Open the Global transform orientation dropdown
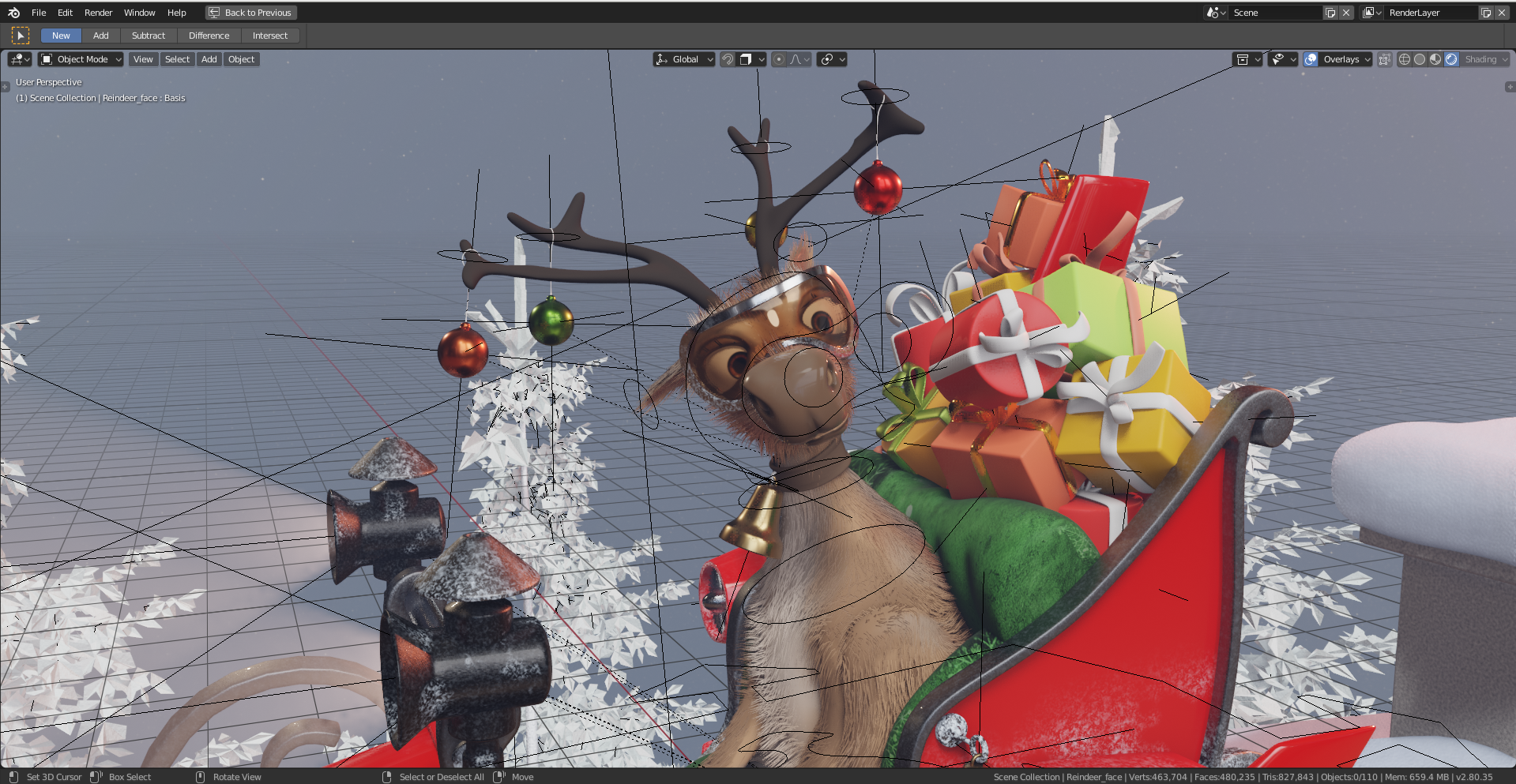The image size is (1516, 784). click(x=684, y=59)
